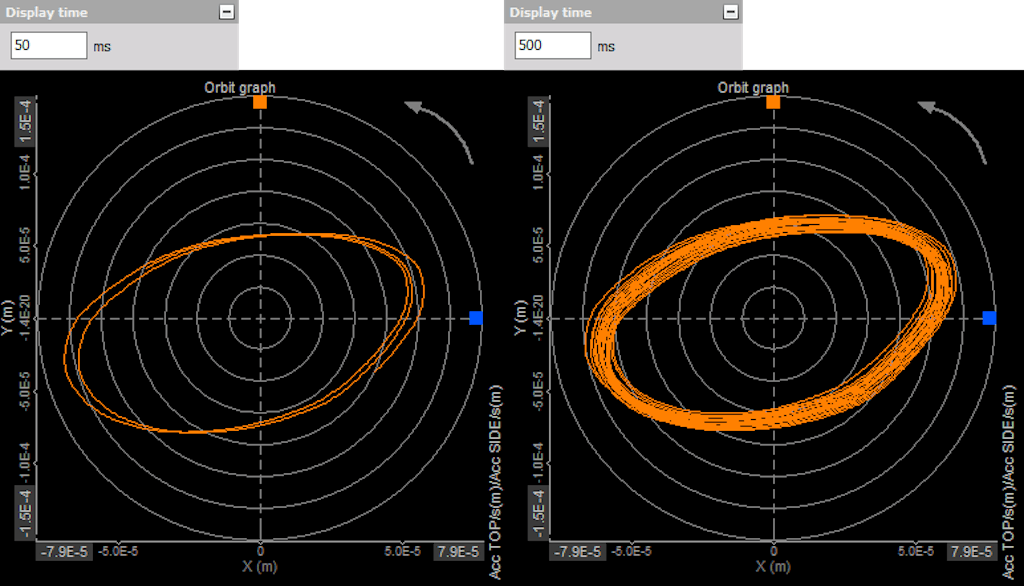Click the Acc TOP/Acc SIDE channel label, left graph
The width and height of the screenshot is (1024, 586).
pos(496,481)
